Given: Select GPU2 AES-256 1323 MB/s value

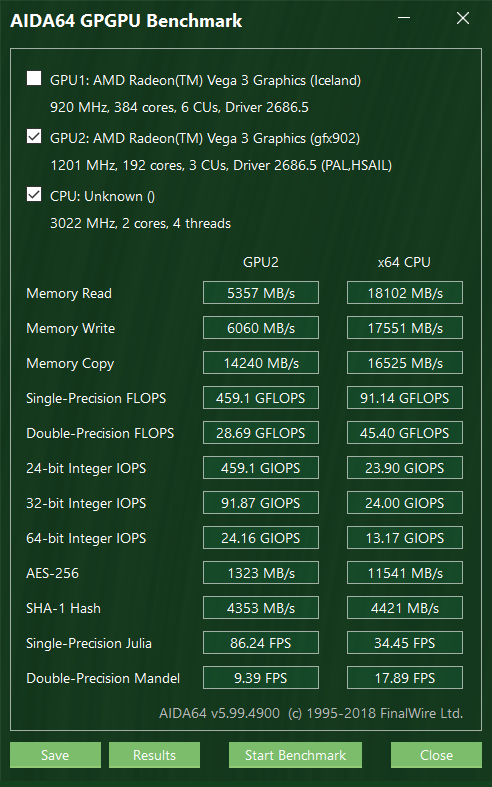Looking at the screenshot, I should click(261, 573).
